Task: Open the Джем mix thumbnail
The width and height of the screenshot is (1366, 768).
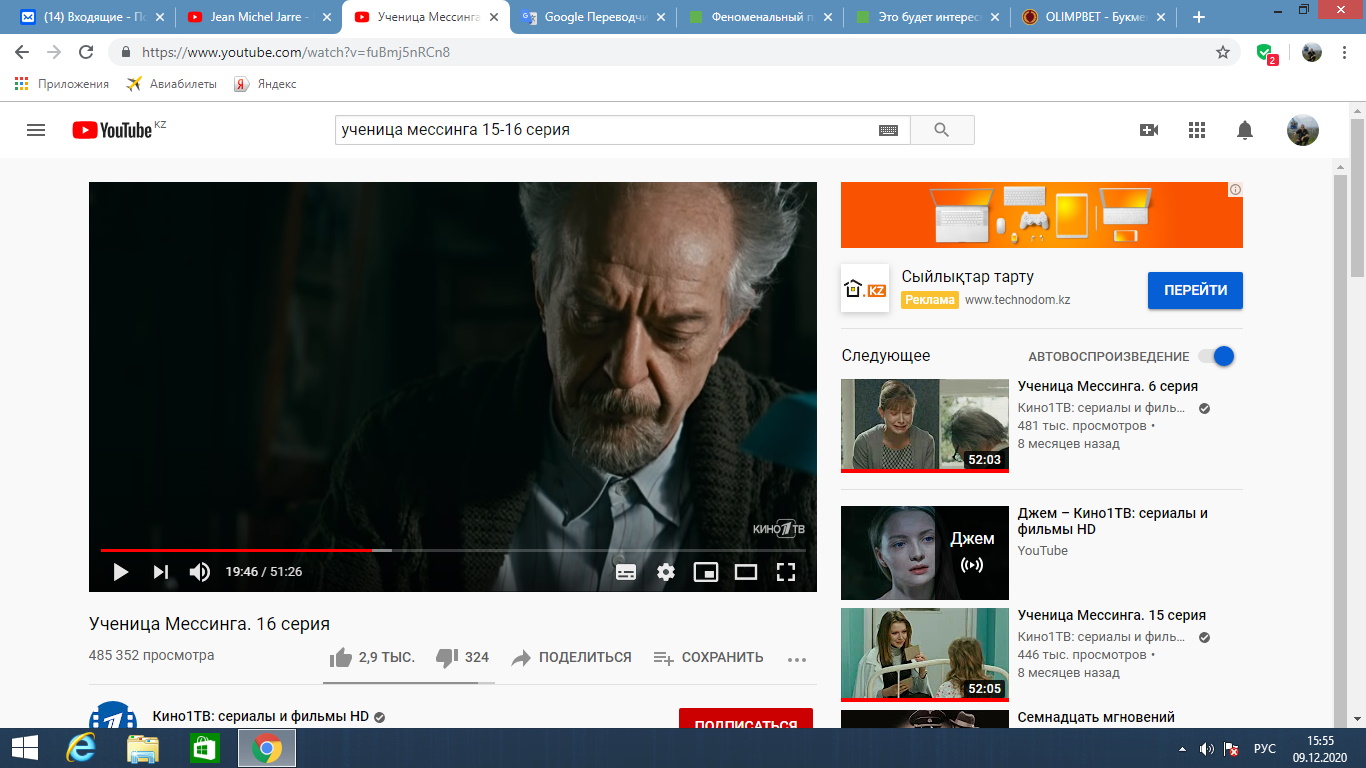Action: 925,553
